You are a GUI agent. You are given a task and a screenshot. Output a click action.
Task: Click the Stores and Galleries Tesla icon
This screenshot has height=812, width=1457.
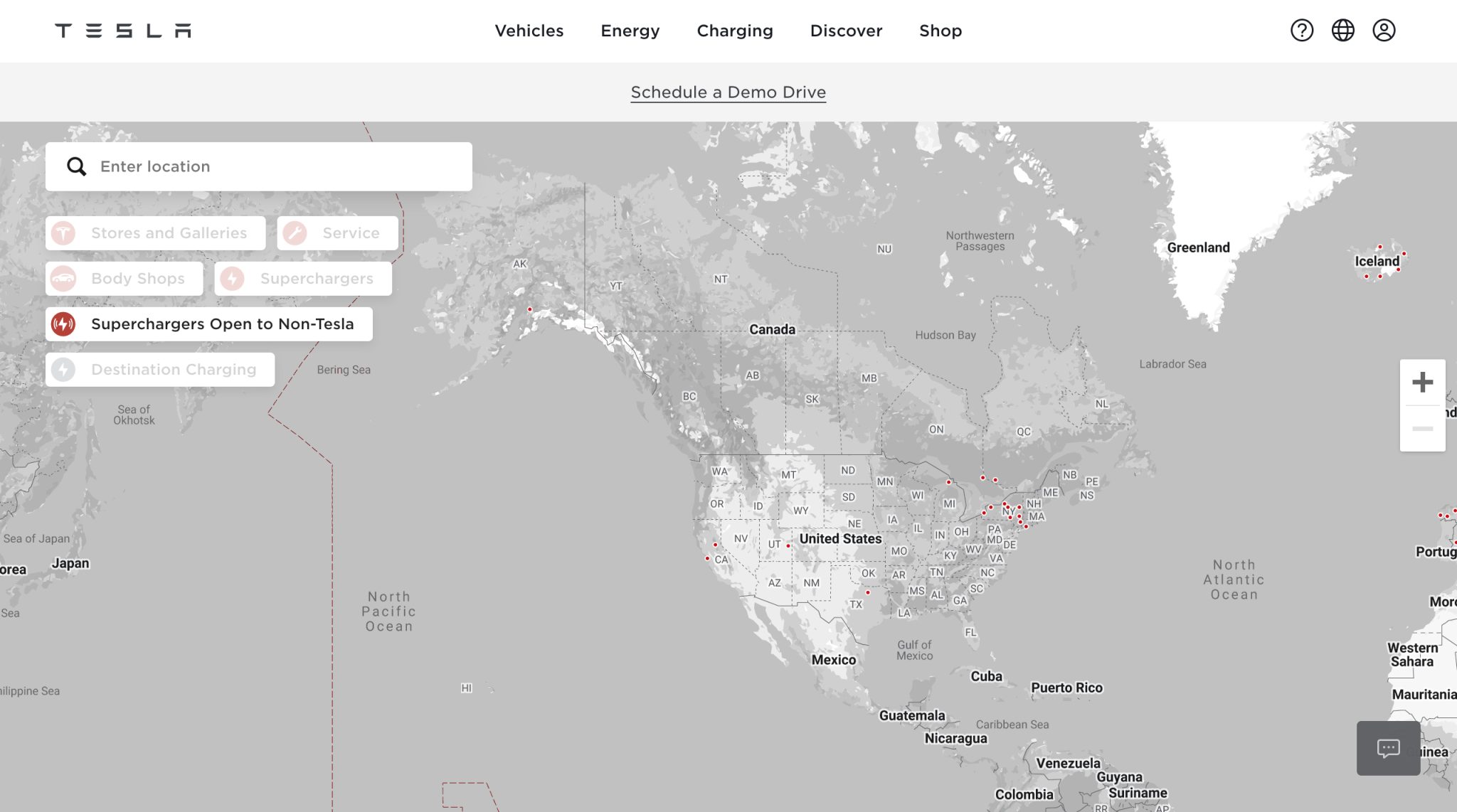[x=63, y=233]
